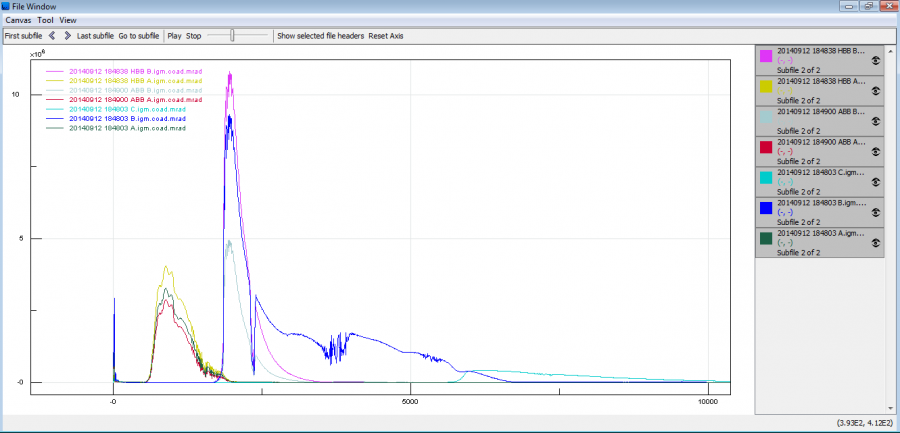Open the View menu
Viewport: 900px width, 433px height.
68,20
